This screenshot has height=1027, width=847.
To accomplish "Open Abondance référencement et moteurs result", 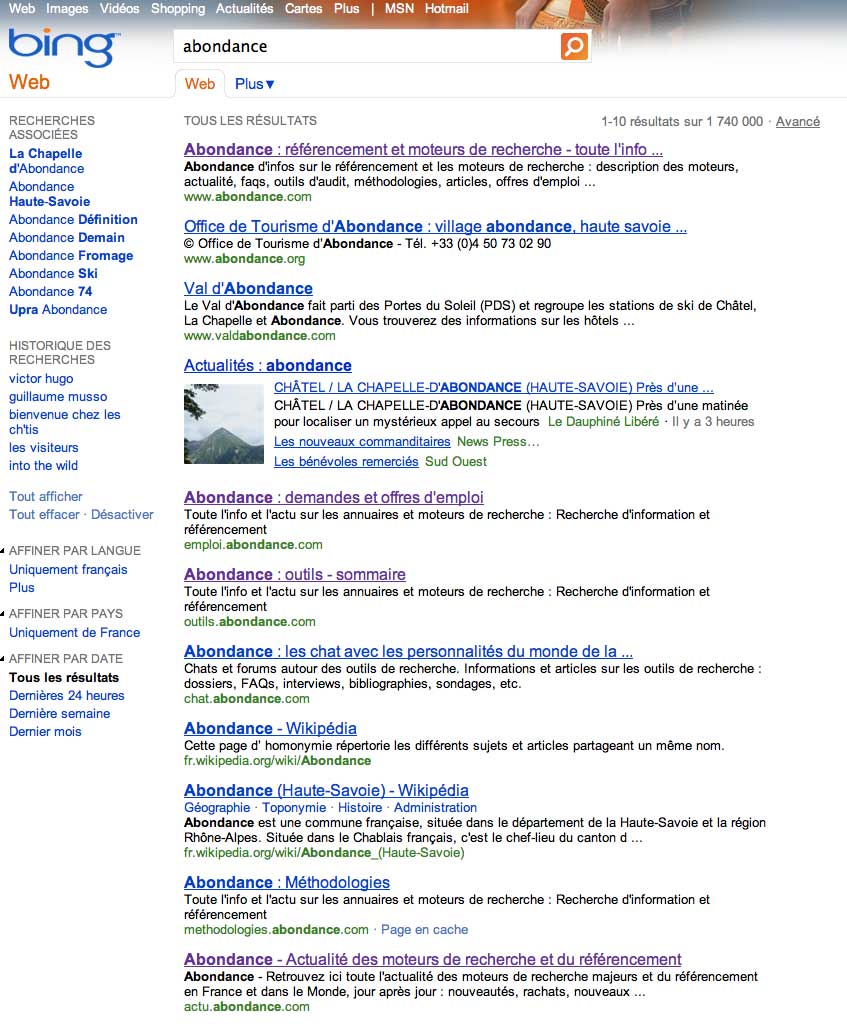I will [423, 149].
